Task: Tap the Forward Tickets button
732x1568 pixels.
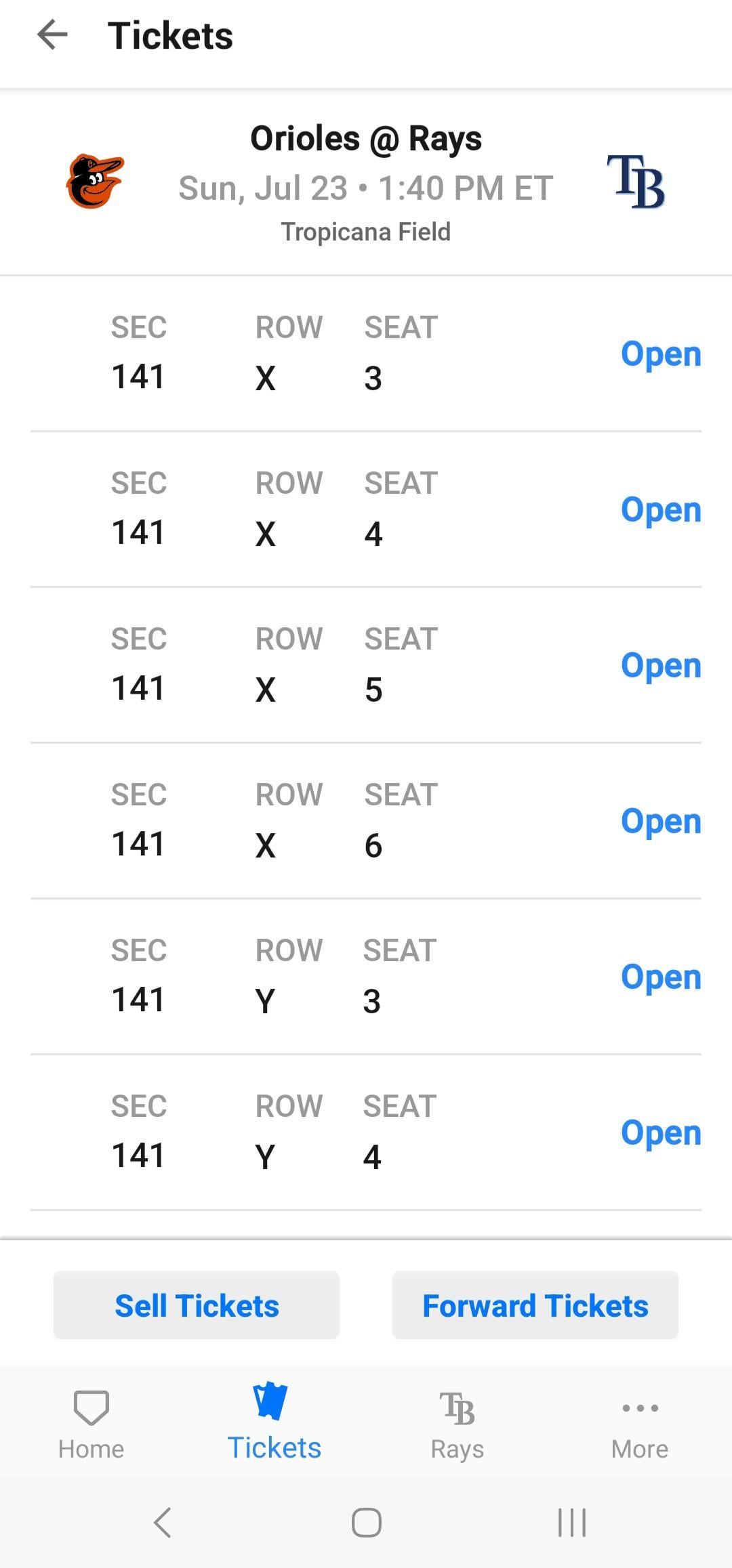Action: [x=535, y=1305]
